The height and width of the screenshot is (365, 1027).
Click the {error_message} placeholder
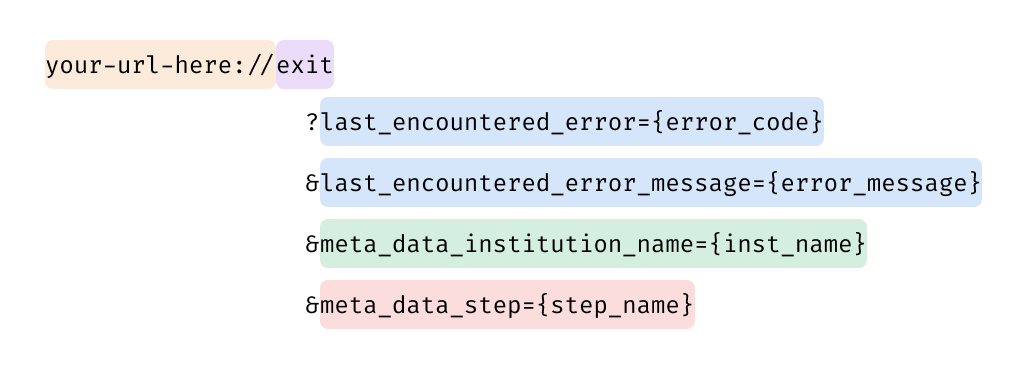pyautogui.click(x=874, y=183)
